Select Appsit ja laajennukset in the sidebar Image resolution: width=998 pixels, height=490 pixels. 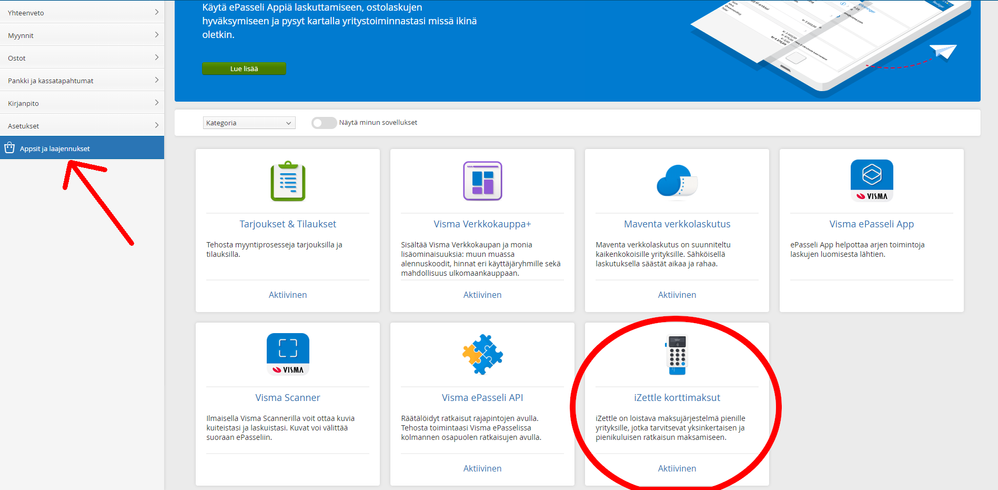82,148
